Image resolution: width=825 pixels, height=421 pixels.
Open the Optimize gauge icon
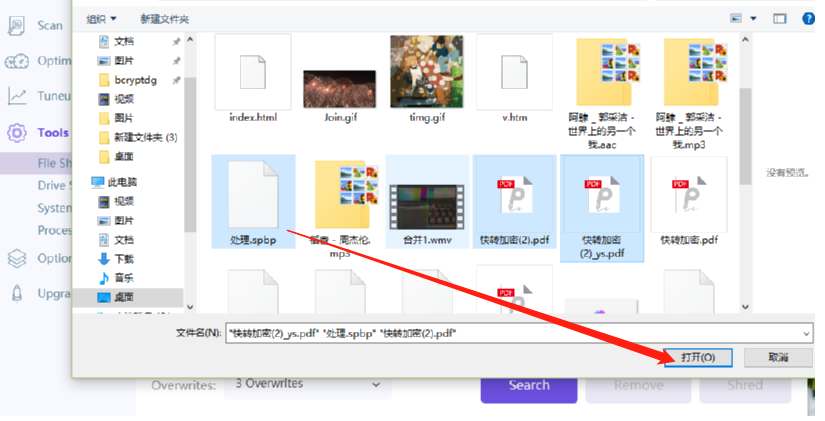pyautogui.click(x=17, y=62)
